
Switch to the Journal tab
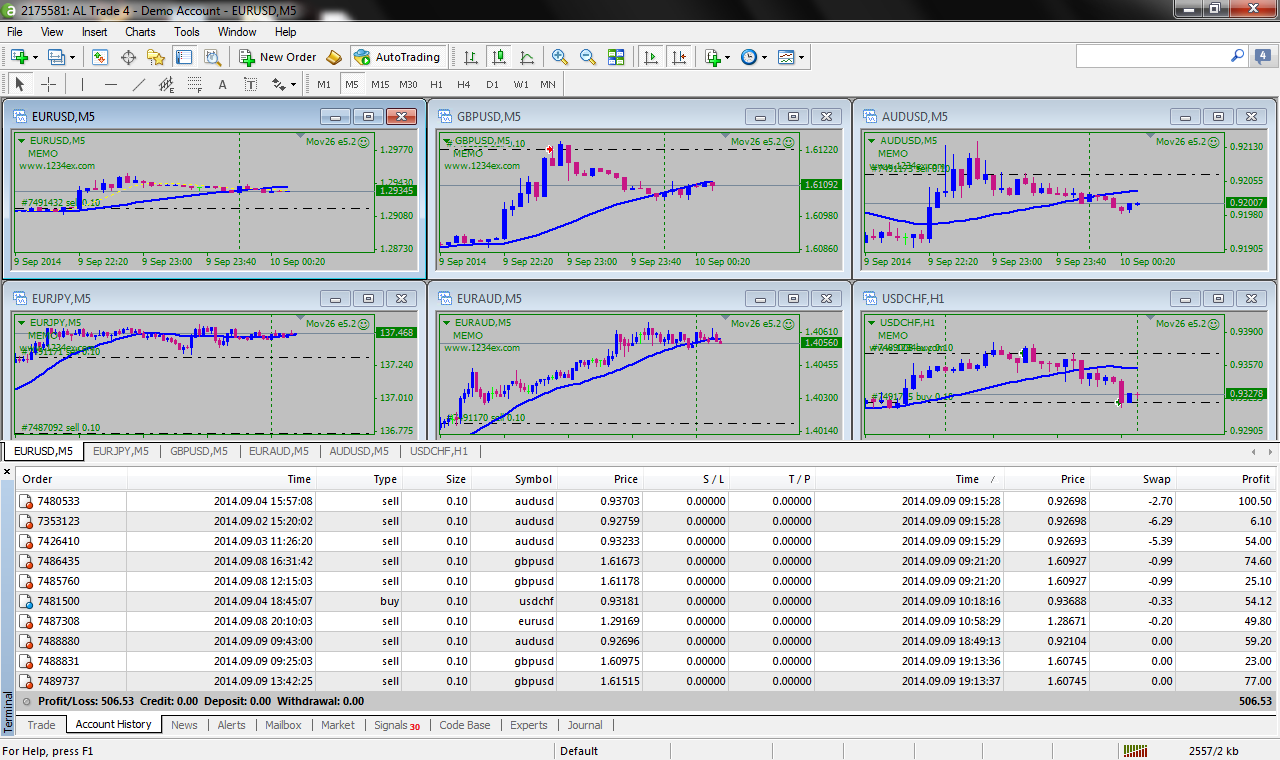coord(585,725)
